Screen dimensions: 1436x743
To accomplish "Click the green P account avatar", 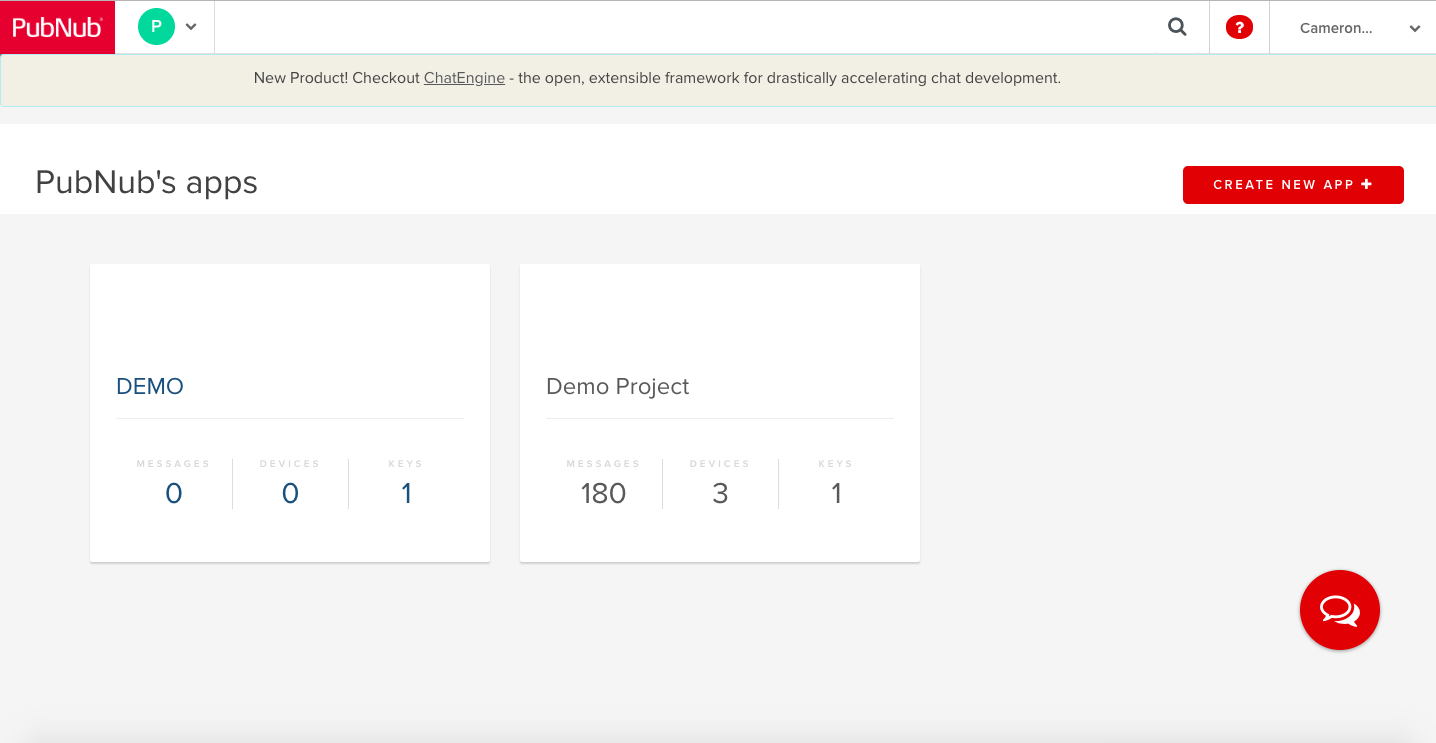I will coord(156,27).
